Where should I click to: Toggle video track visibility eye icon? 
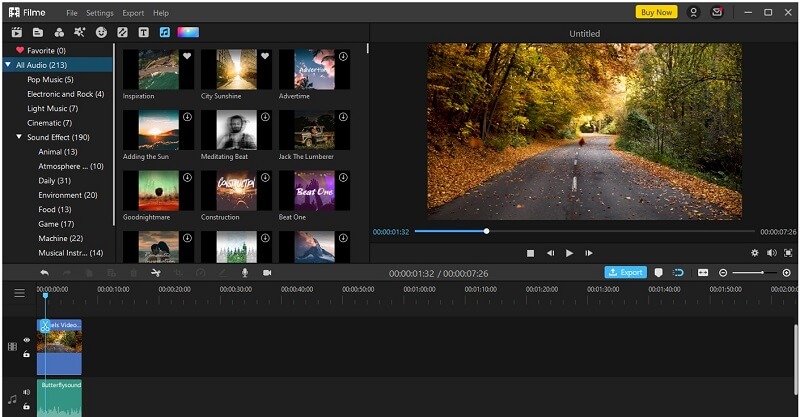pyautogui.click(x=27, y=340)
